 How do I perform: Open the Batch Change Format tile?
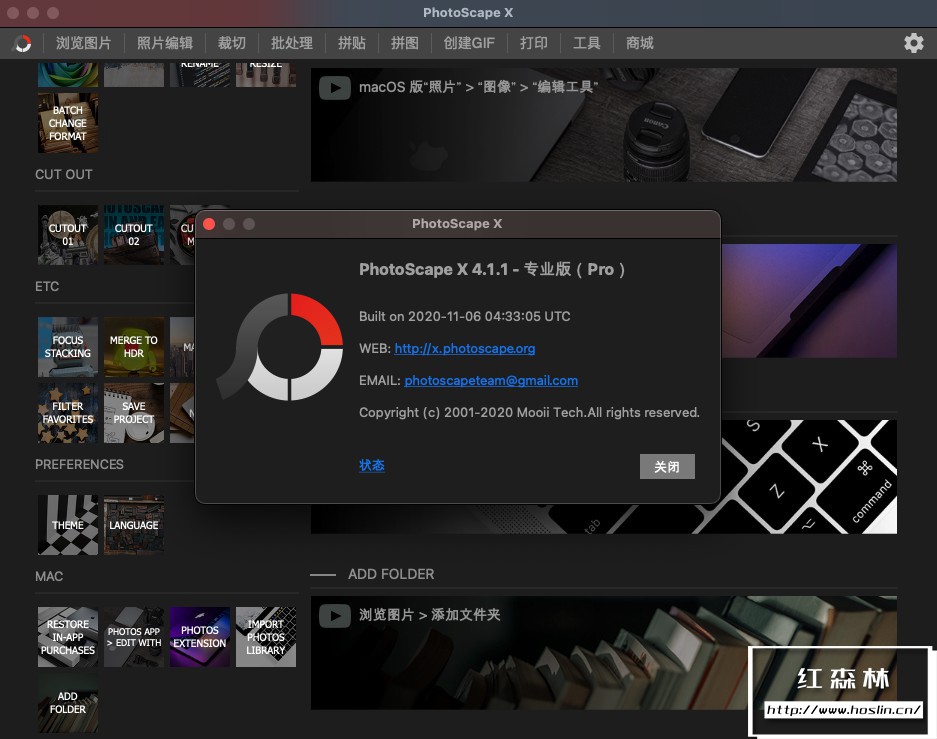click(x=68, y=123)
